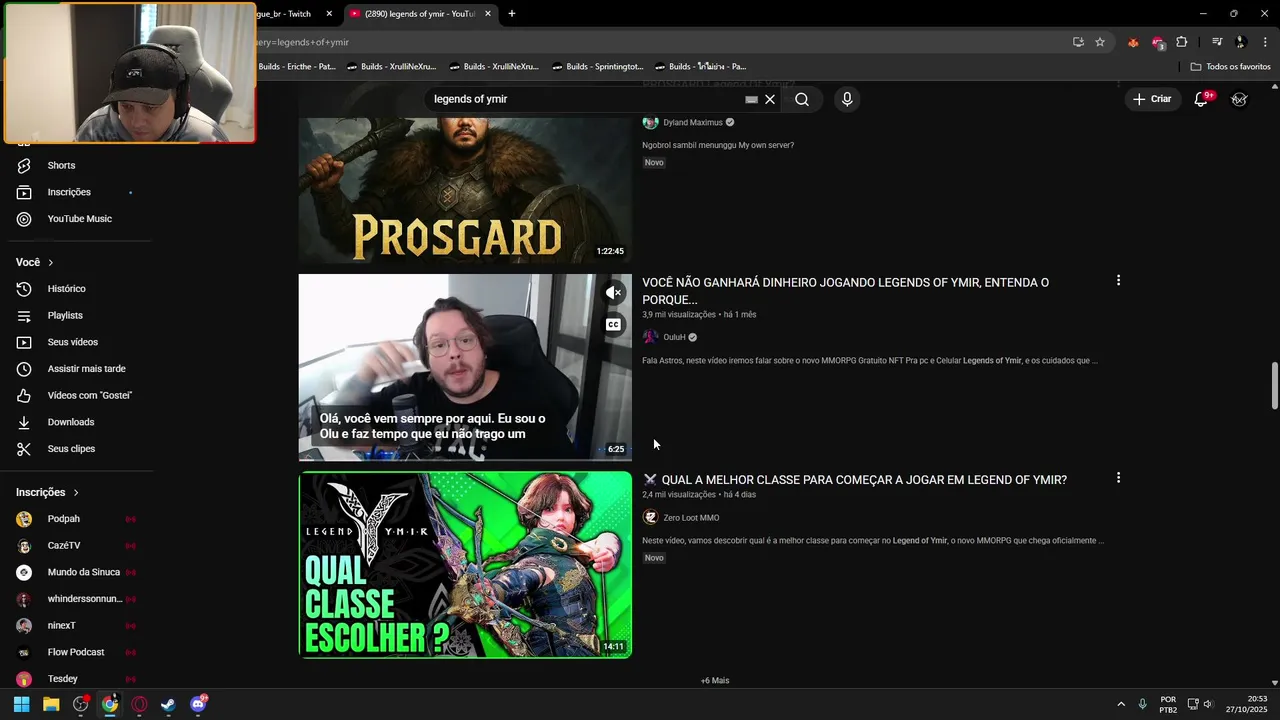Open Zero Loot MMO channel
Viewport: 1280px width, 720px height.
(x=691, y=518)
